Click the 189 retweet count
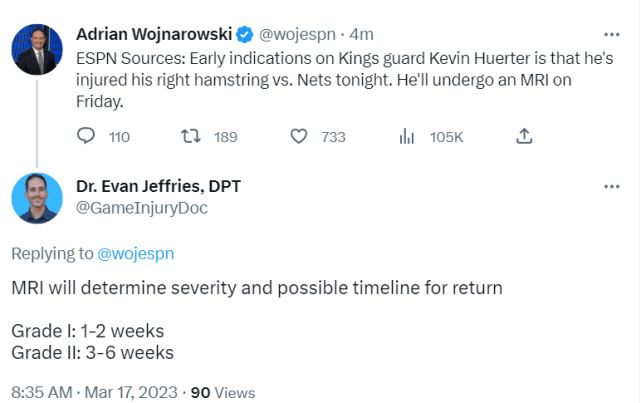 tap(226, 137)
